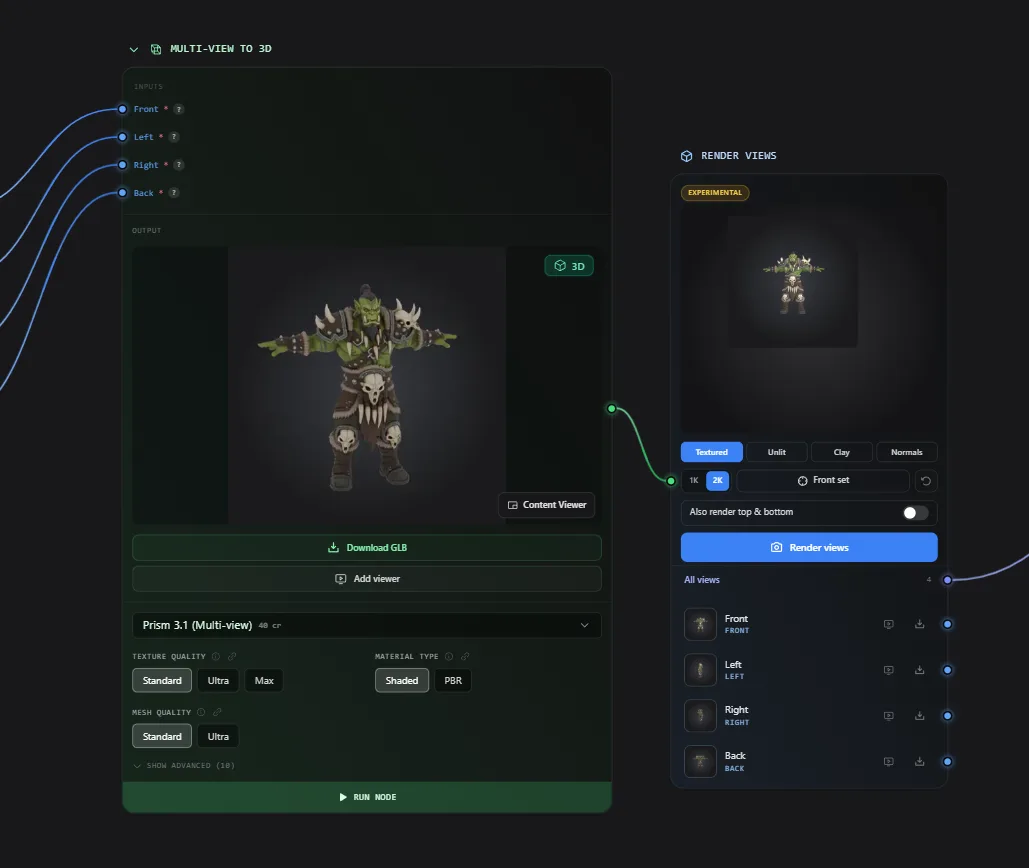This screenshot has width=1029, height=868.
Task: Click the Front input help icon
Action: point(178,110)
